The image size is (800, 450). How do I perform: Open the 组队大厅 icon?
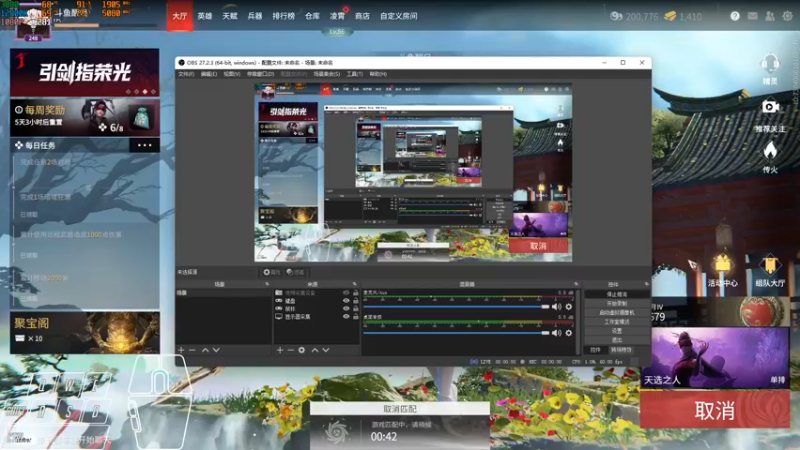[x=769, y=265]
